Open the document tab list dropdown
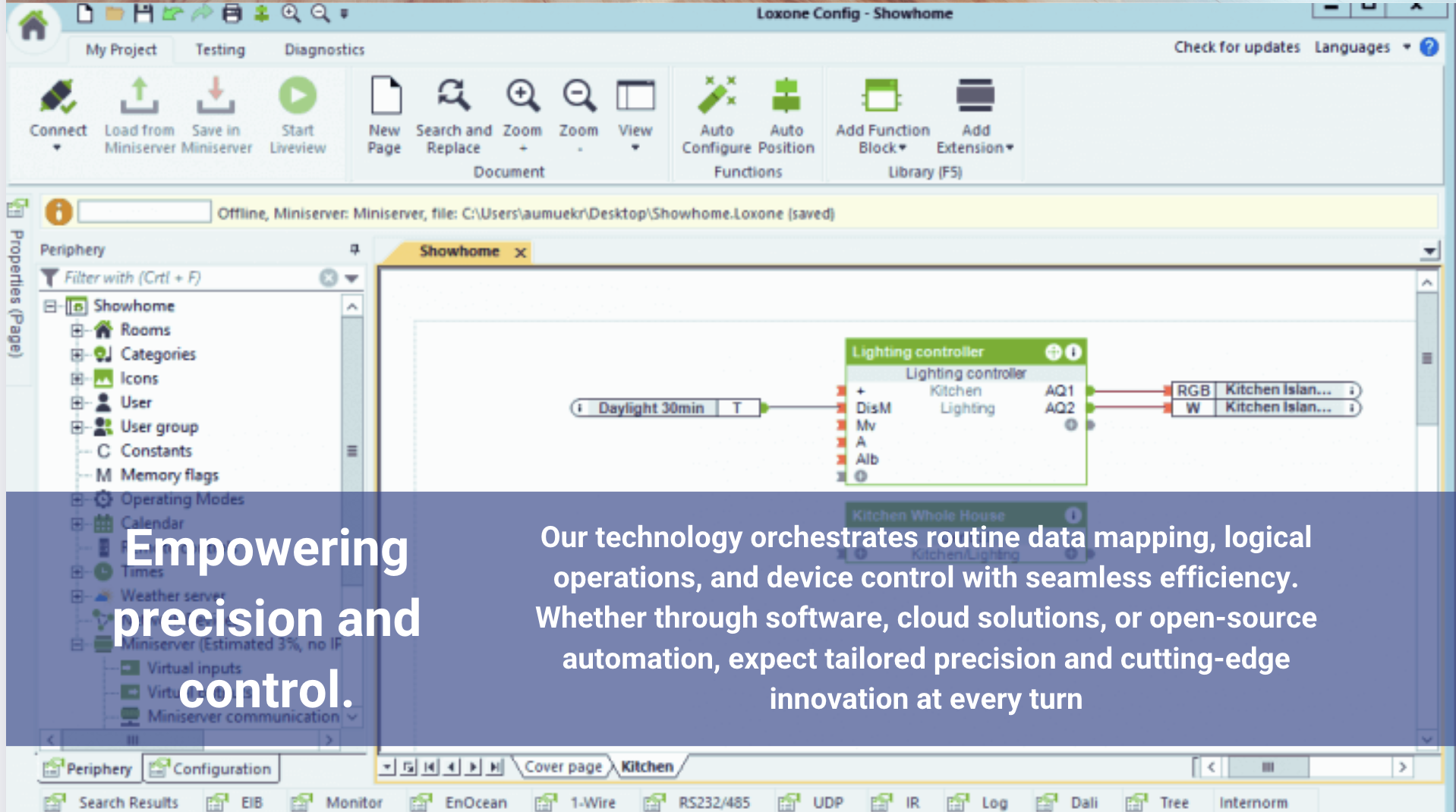Image resolution: width=1456 pixels, height=812 pixels. click(x=1429, y=250)
